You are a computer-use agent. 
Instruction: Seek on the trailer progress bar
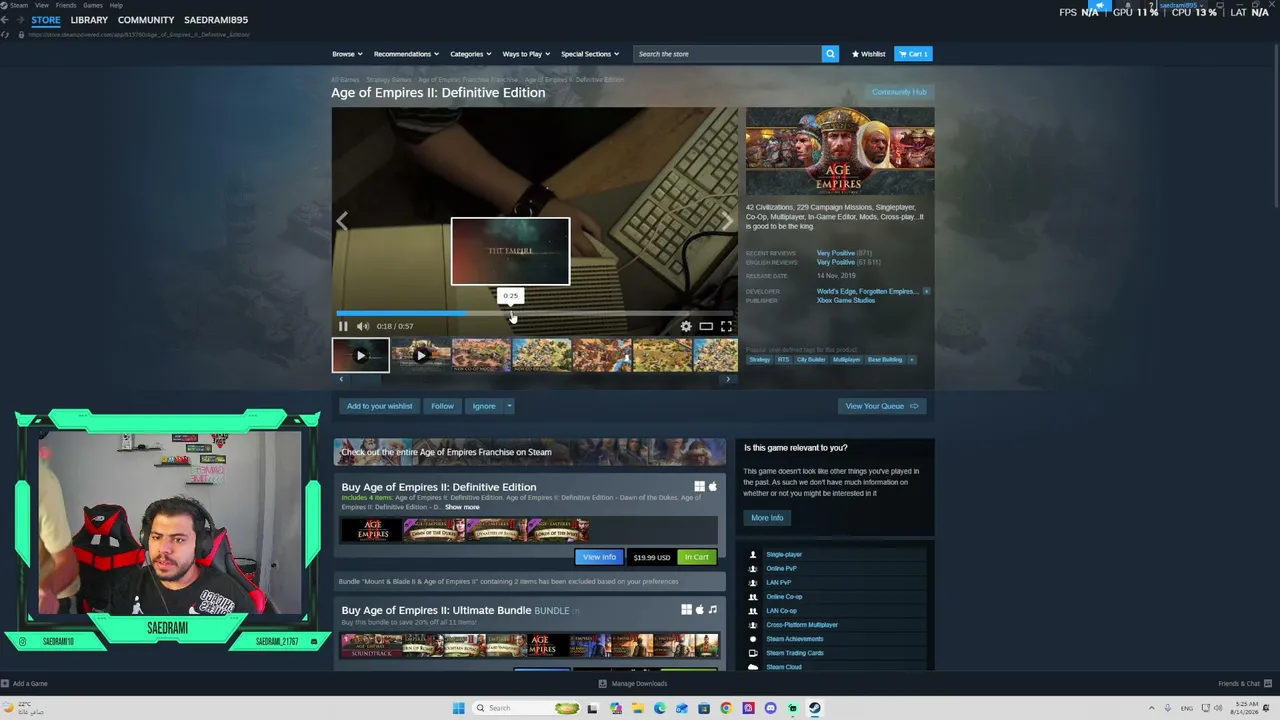click(535, 313)
